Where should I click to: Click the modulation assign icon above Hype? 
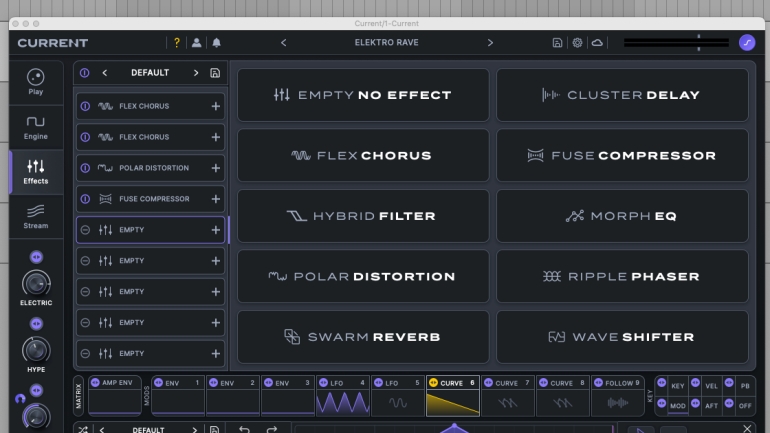click(36, 324)
